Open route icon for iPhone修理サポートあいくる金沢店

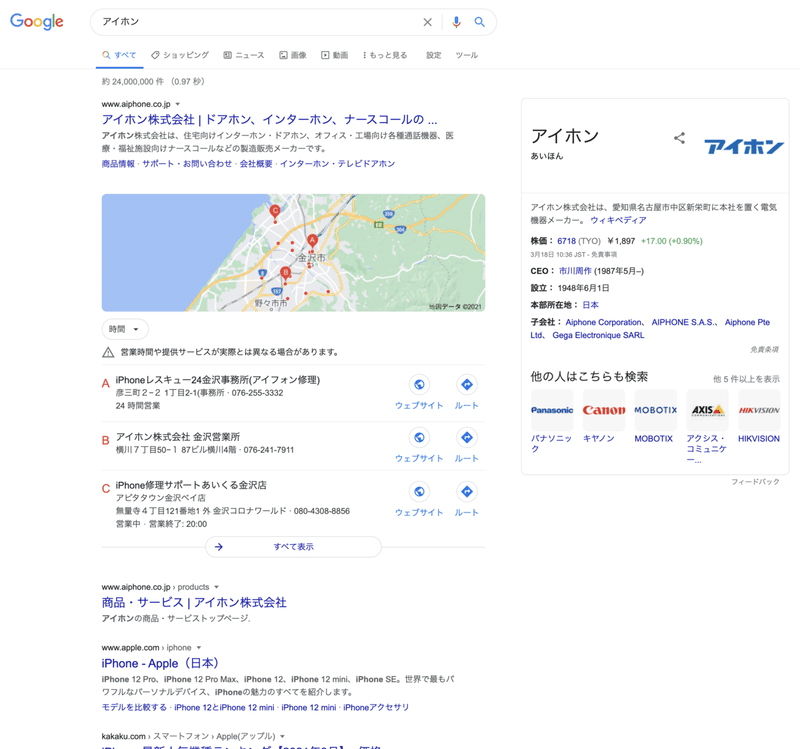[x=467, y=491]
